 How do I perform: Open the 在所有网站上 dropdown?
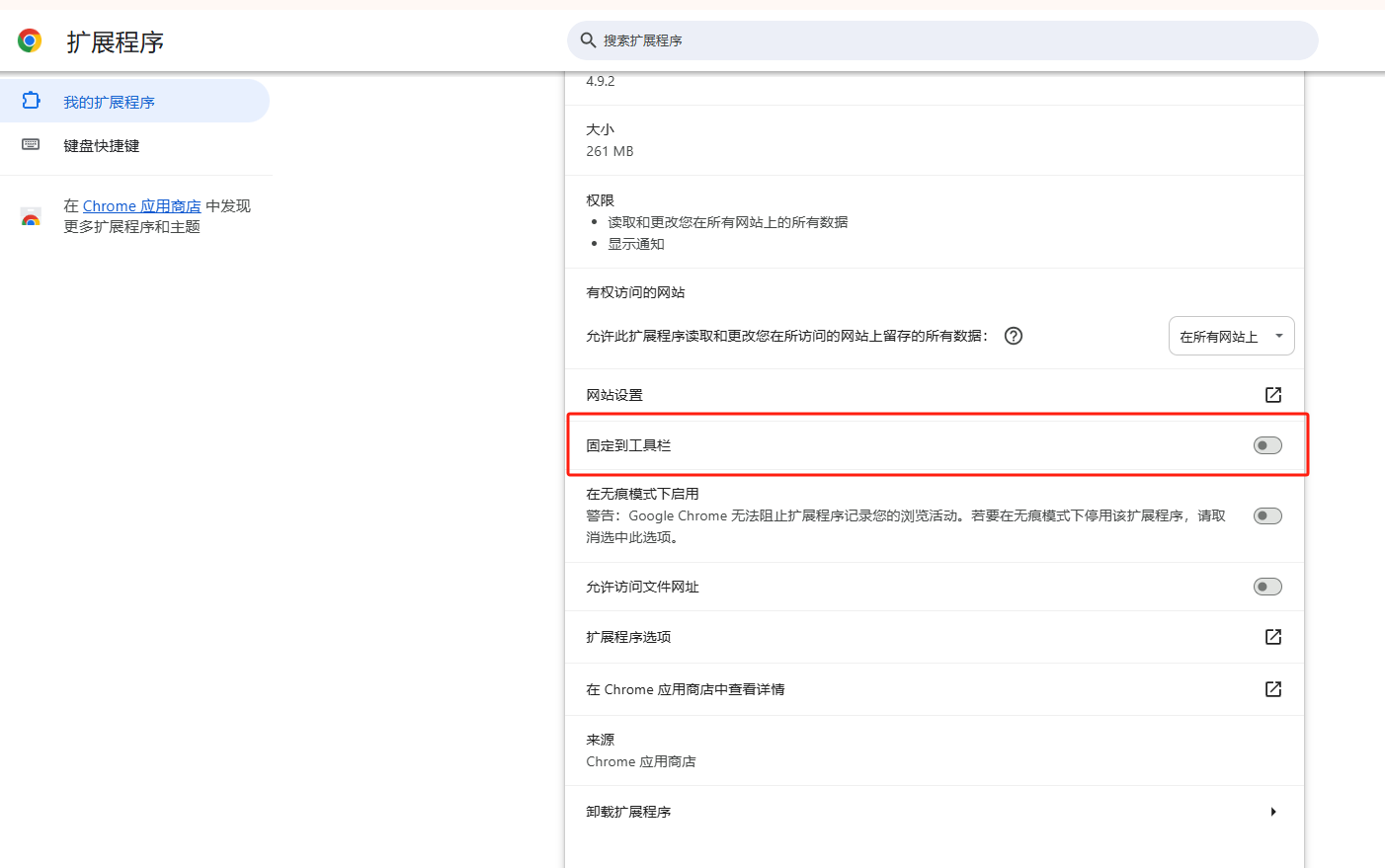coord(1231,336)
